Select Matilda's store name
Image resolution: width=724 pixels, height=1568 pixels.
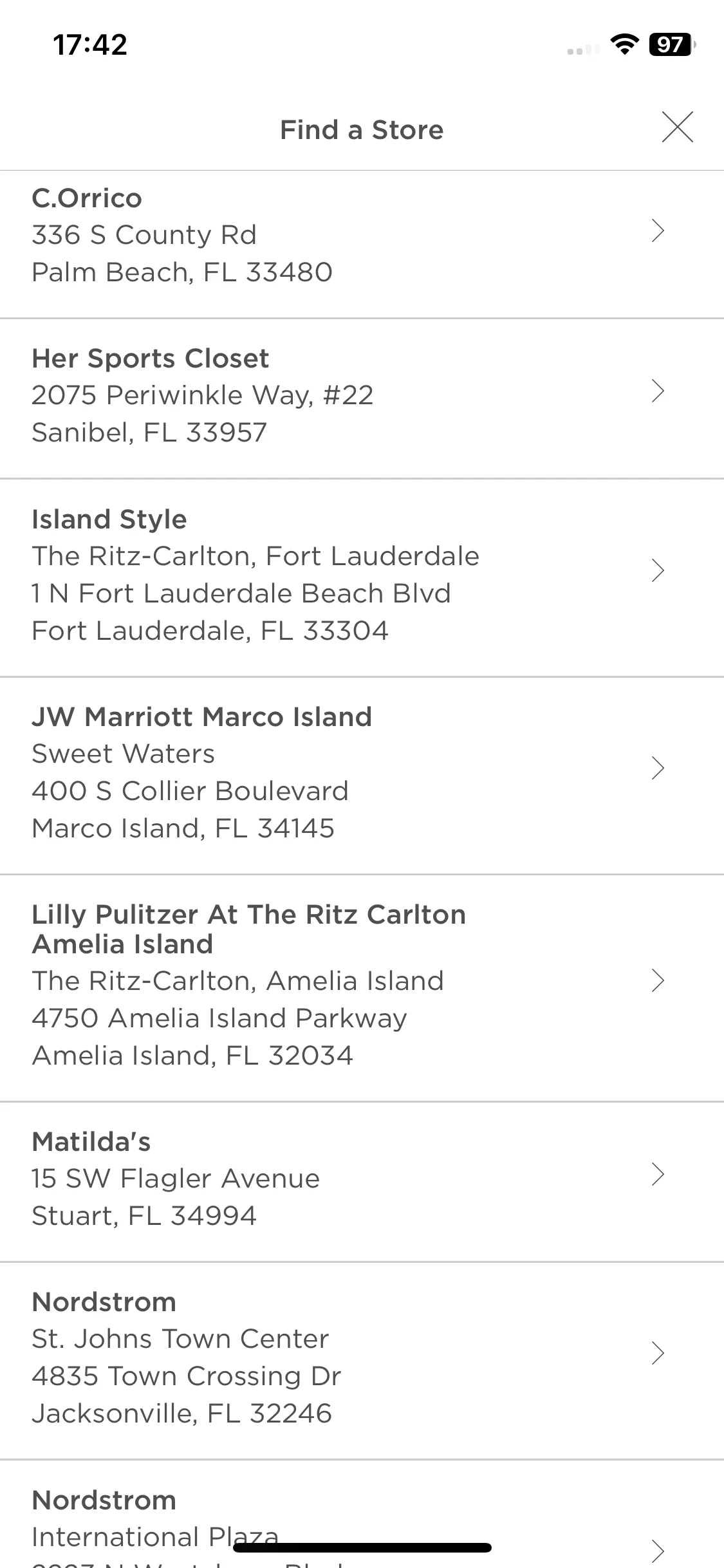click(91, 1142)
